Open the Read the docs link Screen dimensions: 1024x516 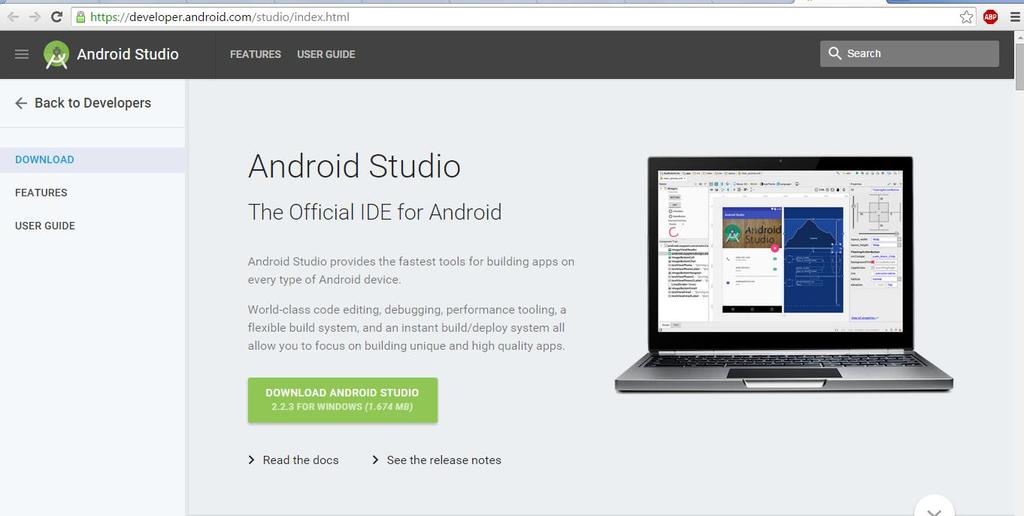tap(300, 460)
